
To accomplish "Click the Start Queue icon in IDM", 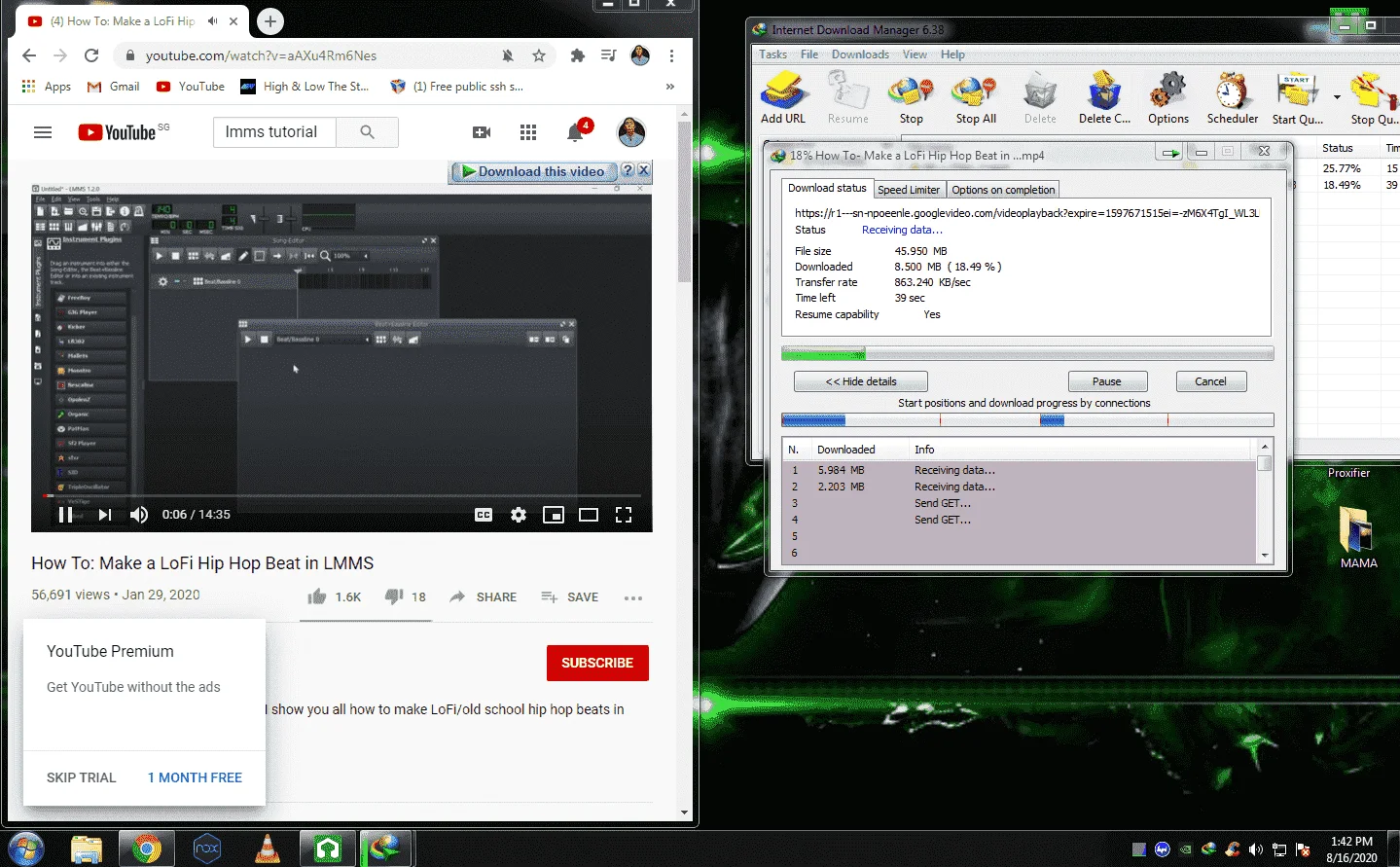I will click(1297, 98).
